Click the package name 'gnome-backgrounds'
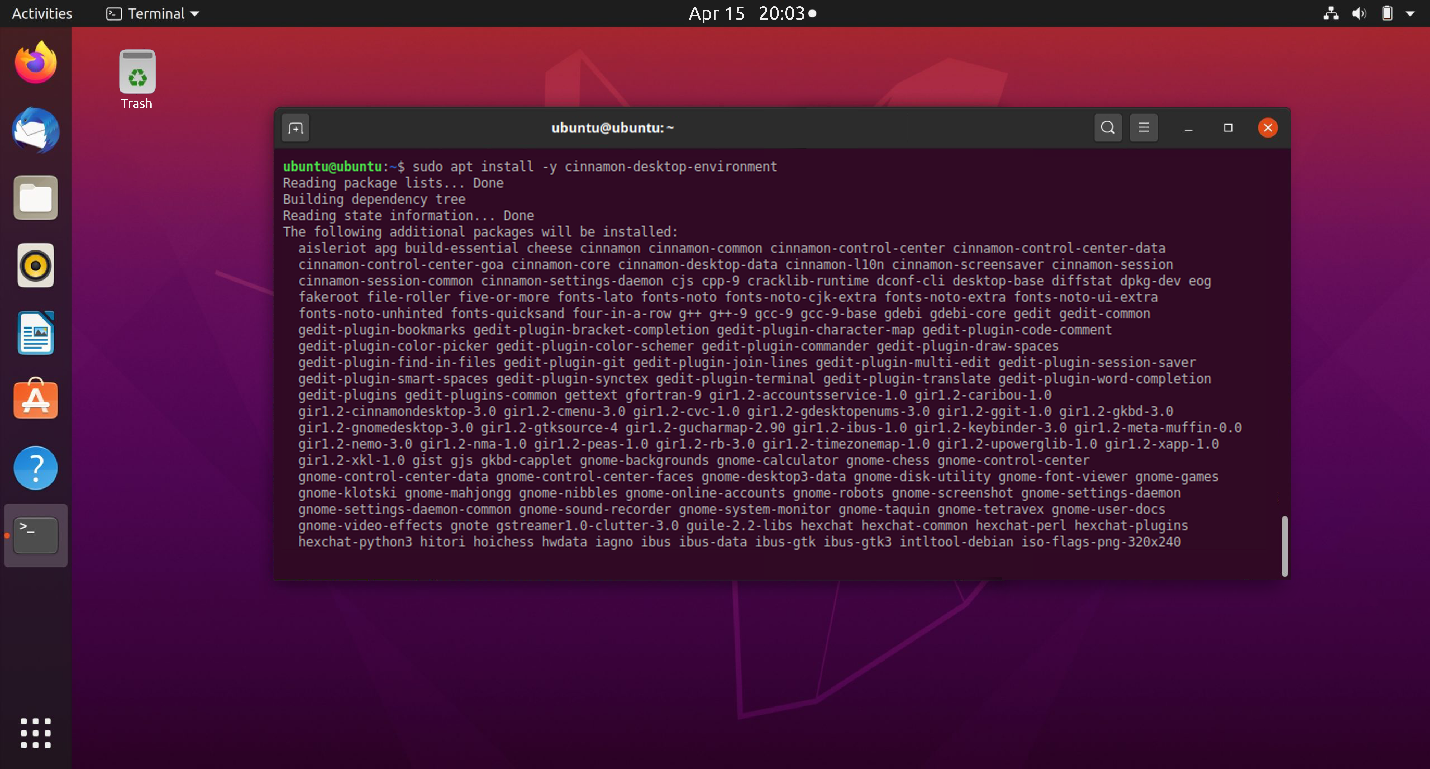Image resolution: width=1430 pixels, height=769 pixels. coord(644,461)
